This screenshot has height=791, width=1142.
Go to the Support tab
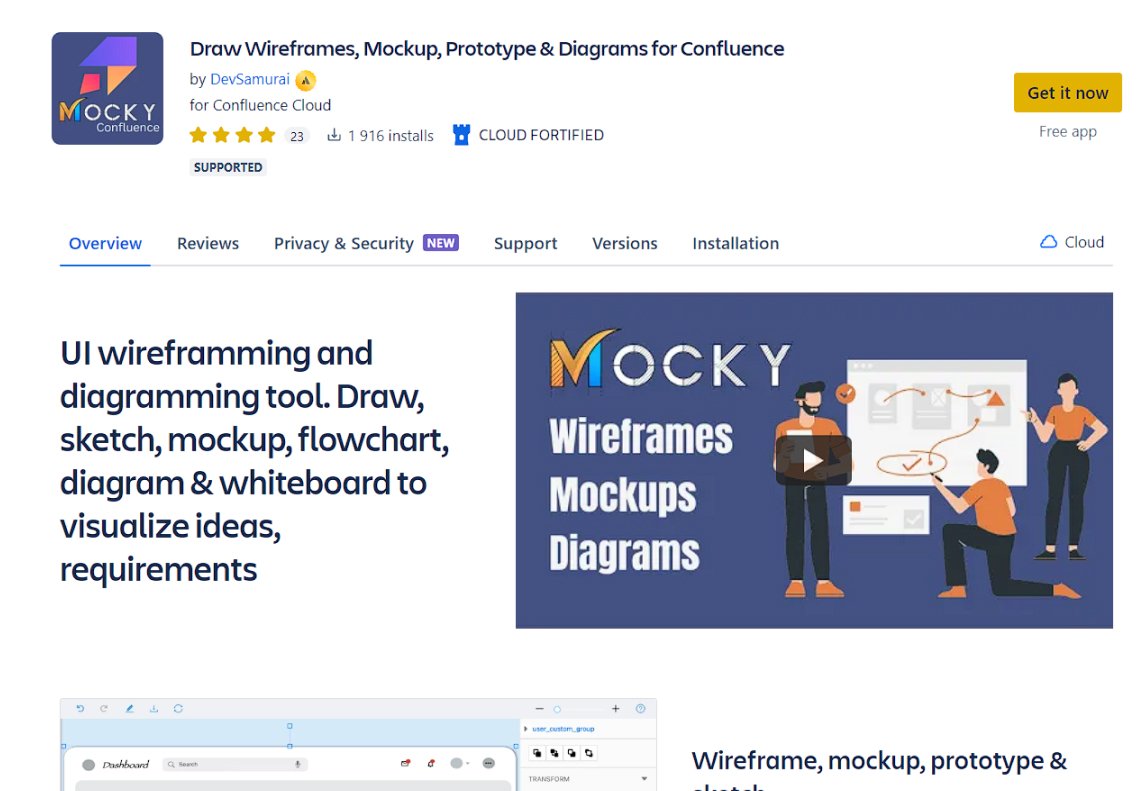coord(525,243)
